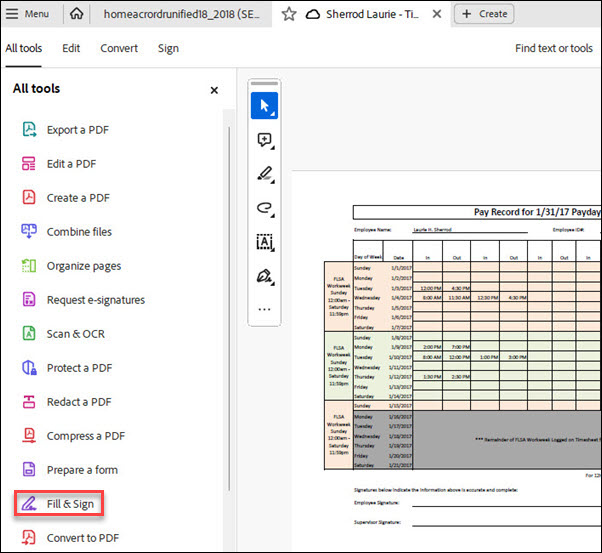Select the arrow selection tool
The height and width of the screenshot is (553, 602).
(264, 105)
